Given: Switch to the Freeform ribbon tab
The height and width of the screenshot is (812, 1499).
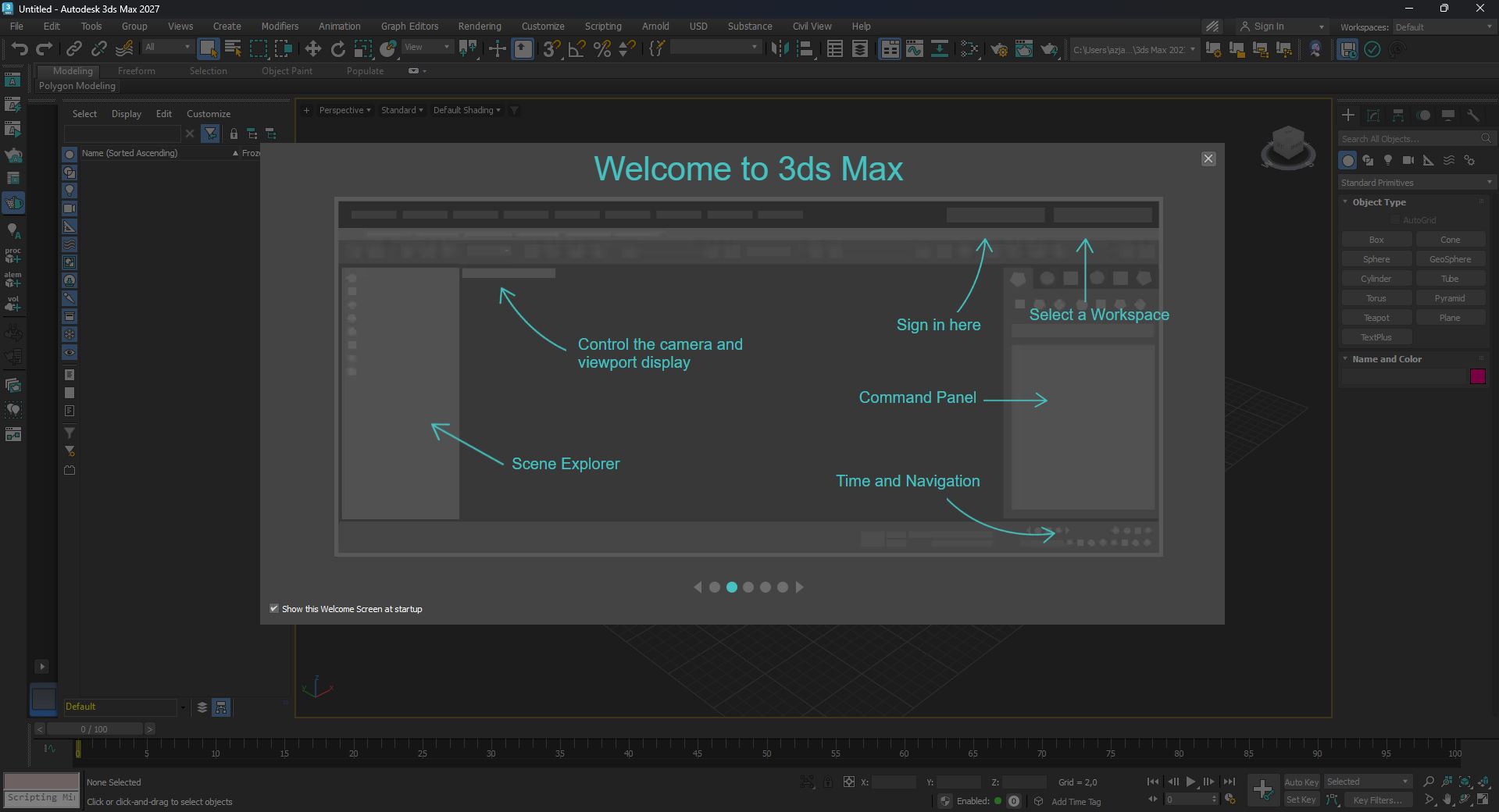Looking at the screenshot, I should [137, 71].
